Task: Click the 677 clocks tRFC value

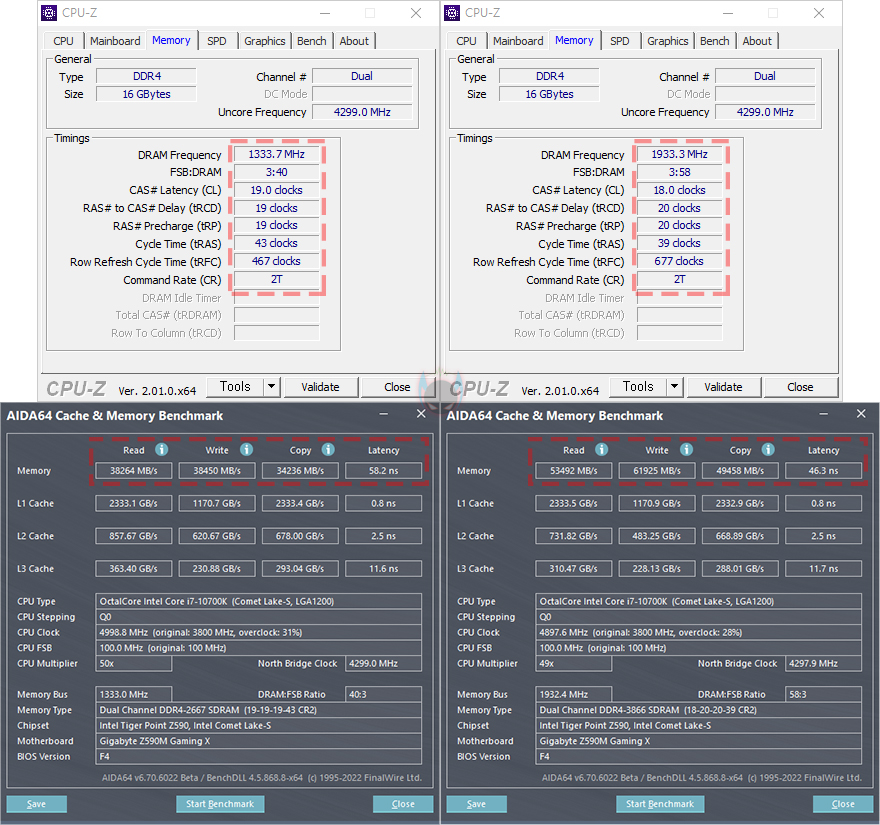Action: (x=680, y=261)
